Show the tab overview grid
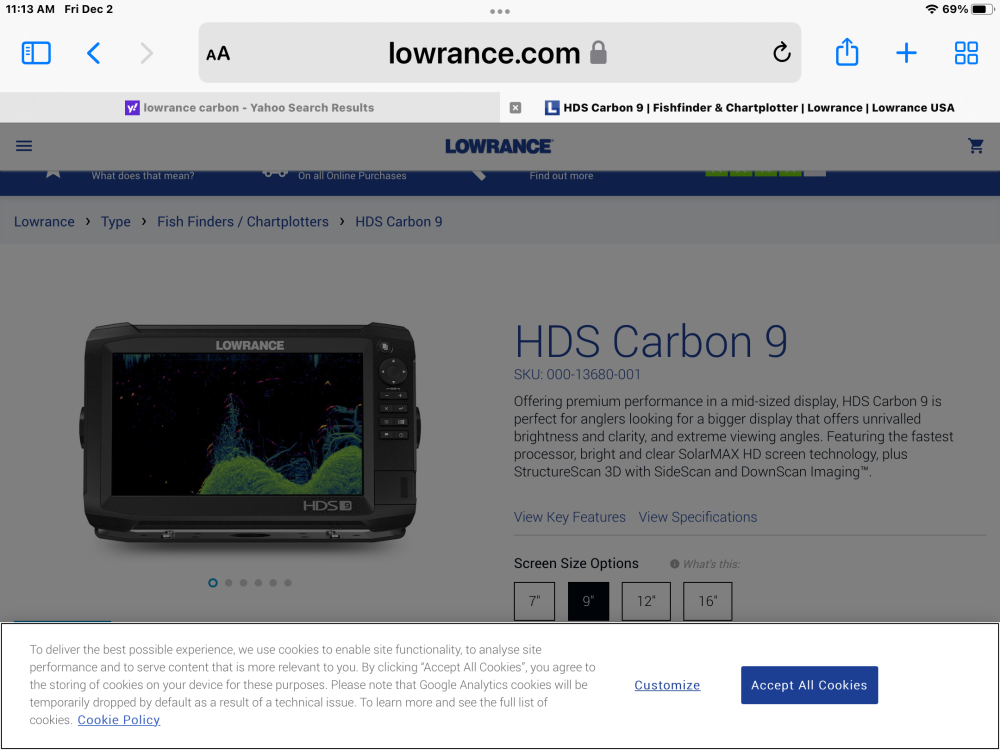The image size is (1000, 750). [x=966, y=53]
